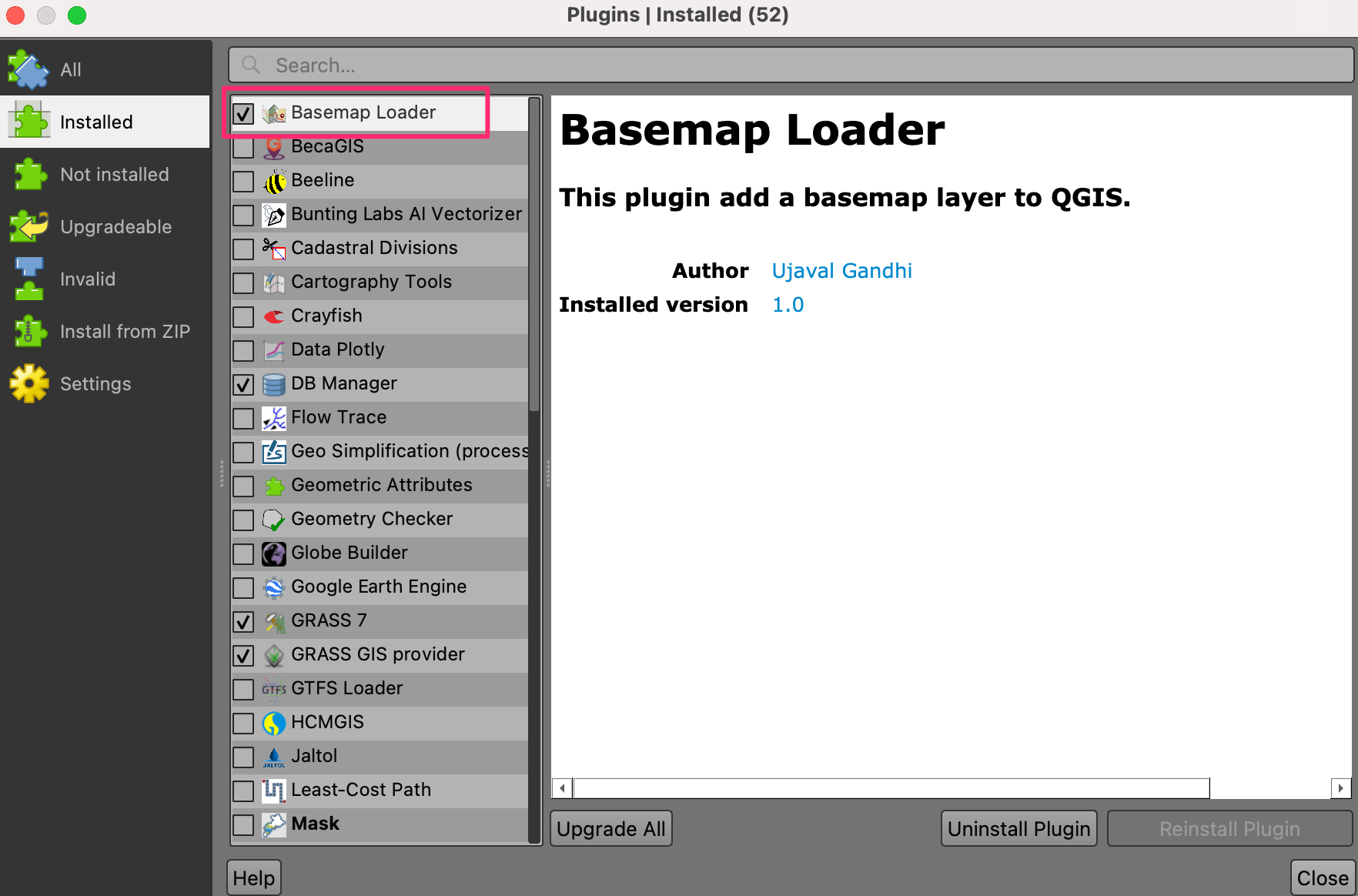Disable the Basemap Loader plugin checkbox
This screenshot has height=896, width=1358.
[243, 114]
